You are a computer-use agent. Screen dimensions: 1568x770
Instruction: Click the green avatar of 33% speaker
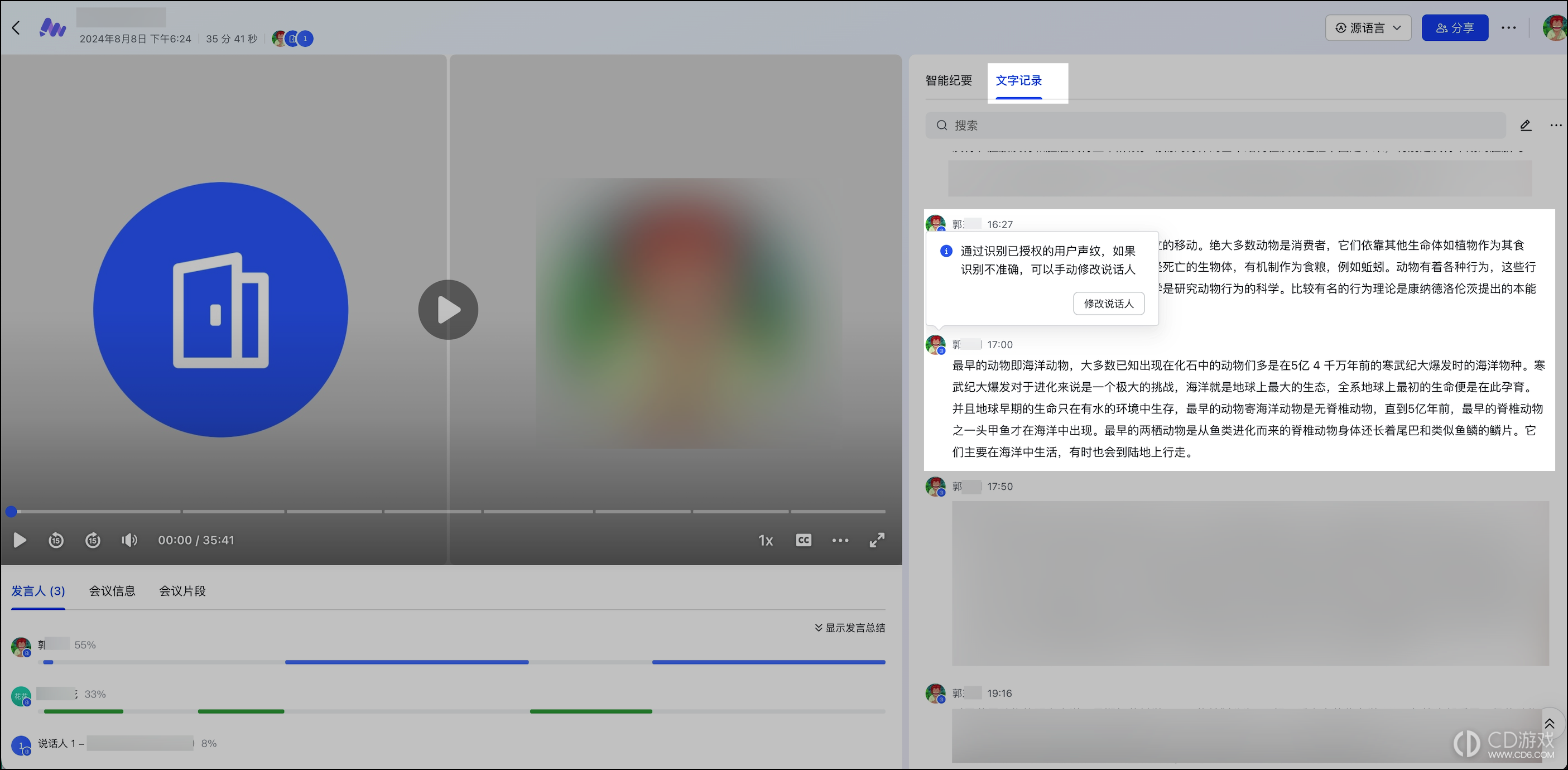pos(21,696)
